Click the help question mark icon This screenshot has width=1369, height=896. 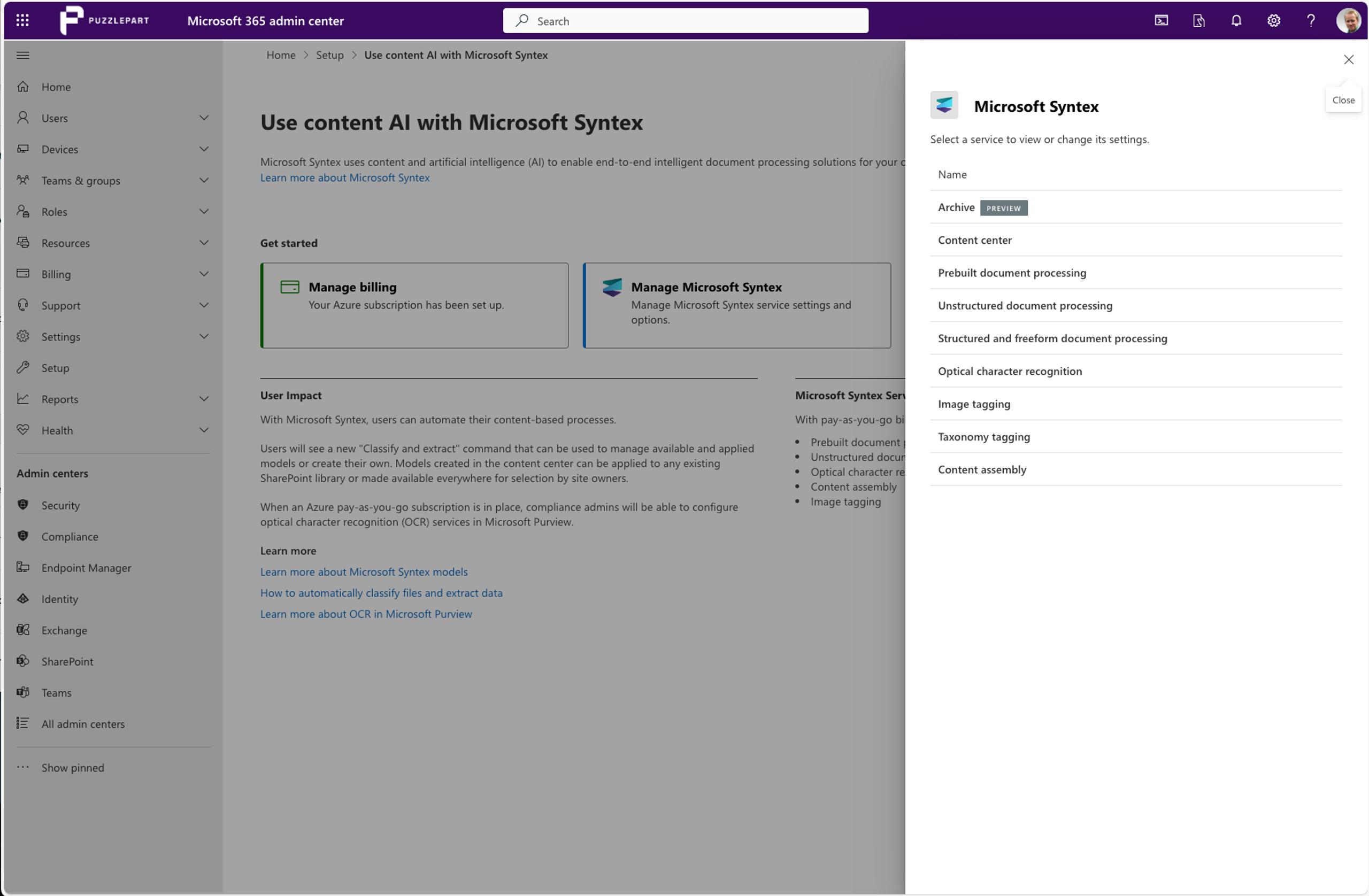(x=1311, y=21)
